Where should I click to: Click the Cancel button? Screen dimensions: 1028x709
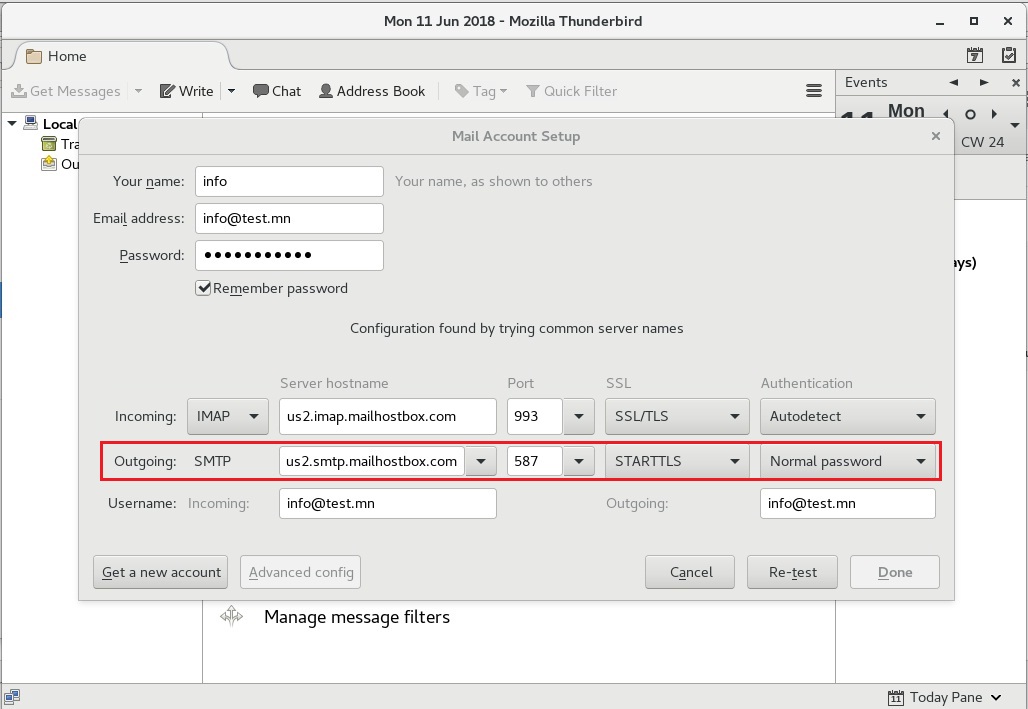[x=690, y=572]
